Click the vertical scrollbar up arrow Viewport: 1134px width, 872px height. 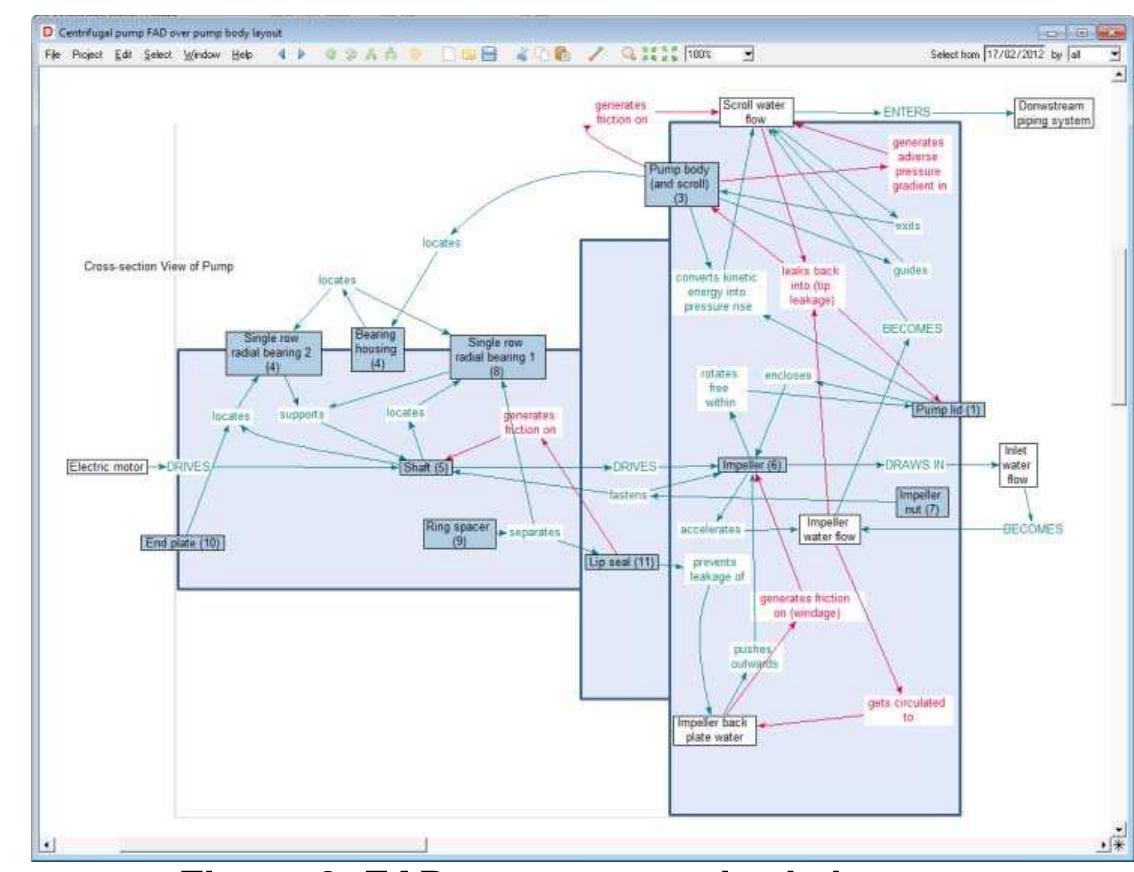tap(1120, 74)
